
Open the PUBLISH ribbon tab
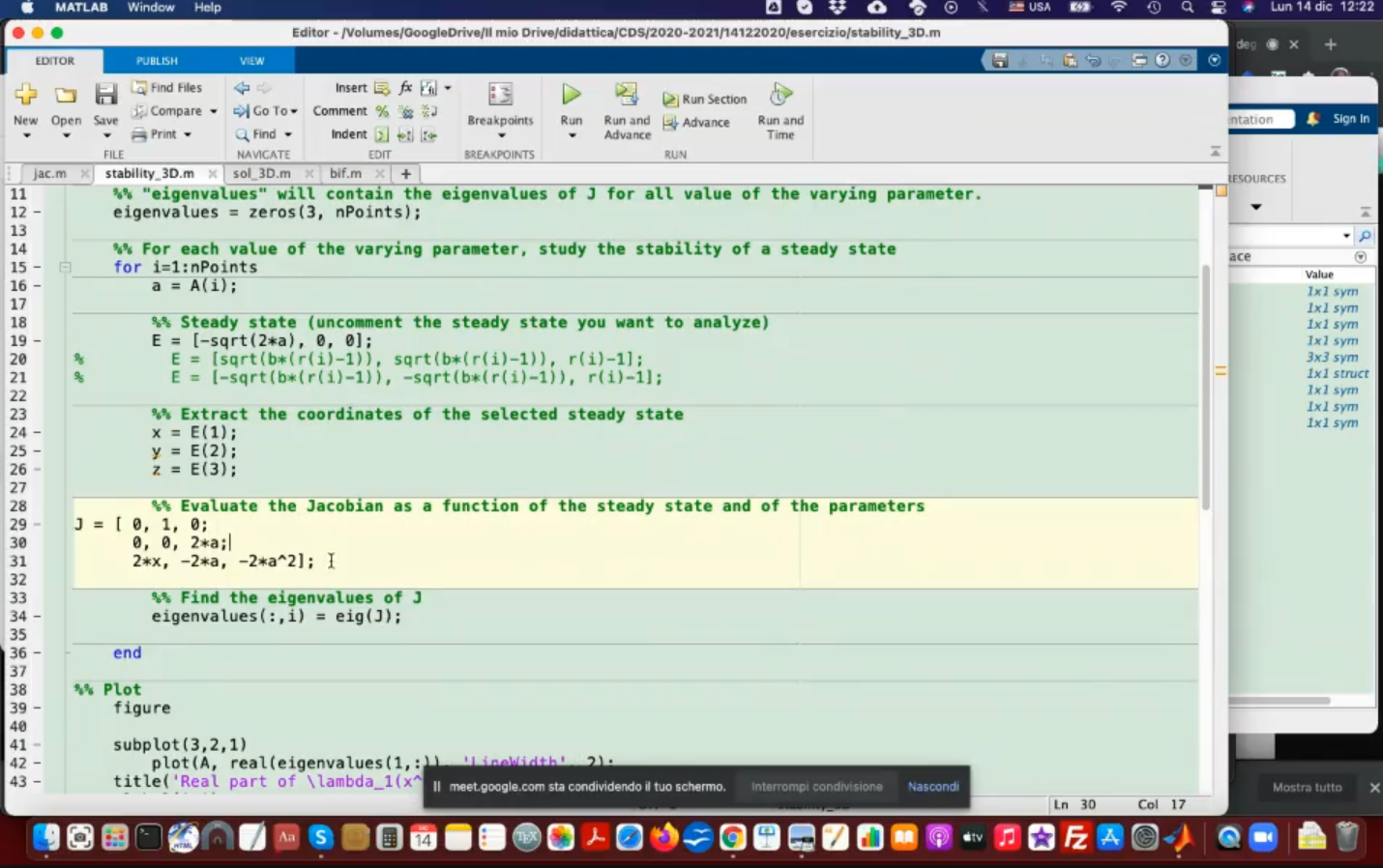(157, 61)
